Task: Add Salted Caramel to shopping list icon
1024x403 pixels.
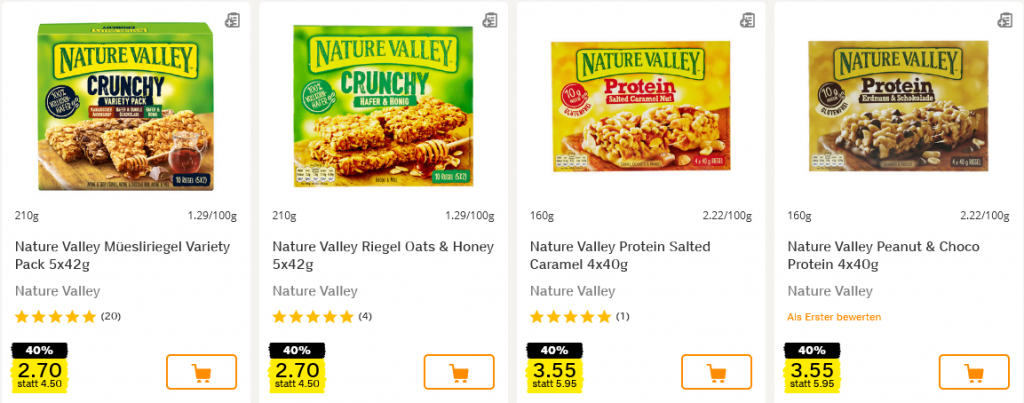Action: pos(747,20)
